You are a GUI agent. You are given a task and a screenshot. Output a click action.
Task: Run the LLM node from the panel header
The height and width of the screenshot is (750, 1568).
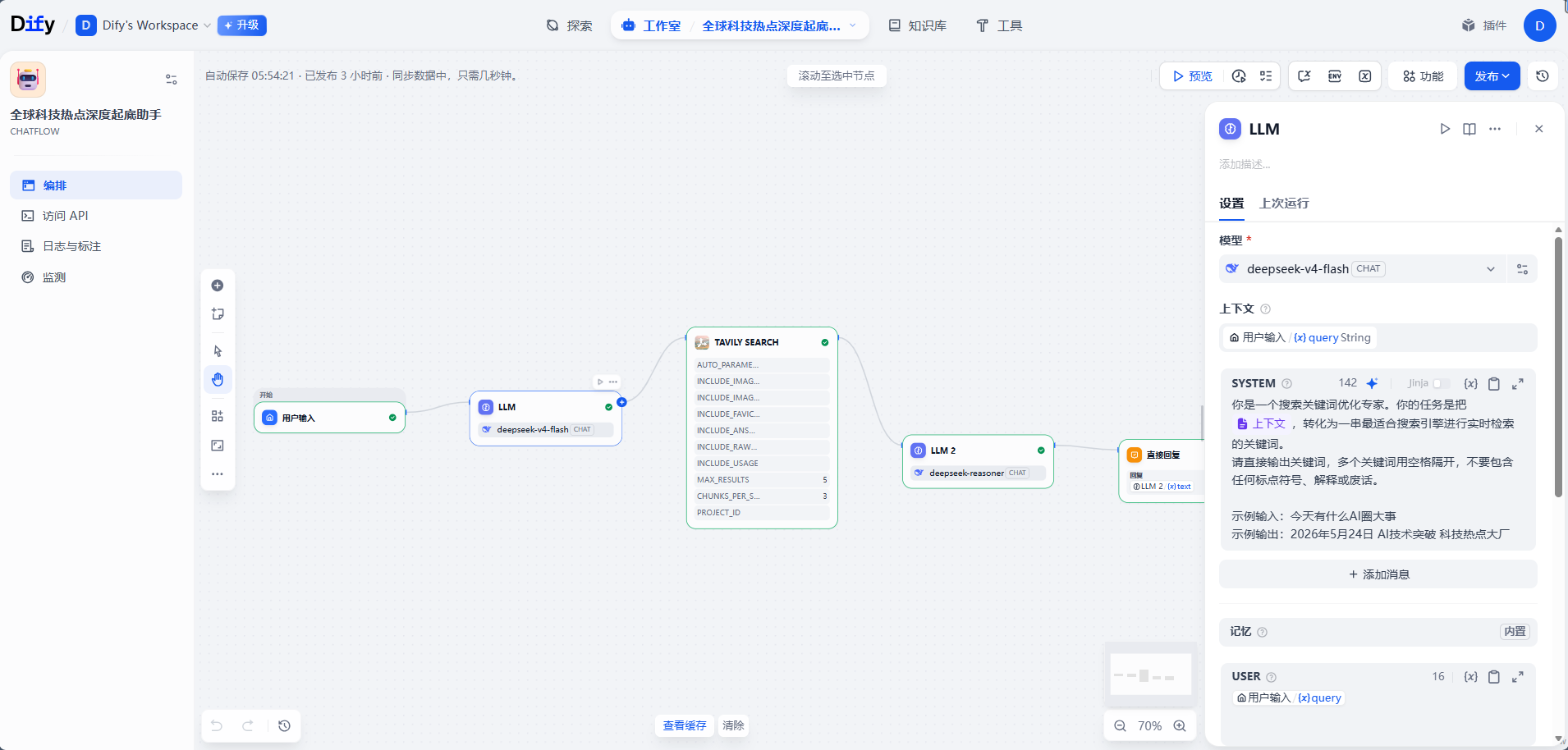point(1445,129)
